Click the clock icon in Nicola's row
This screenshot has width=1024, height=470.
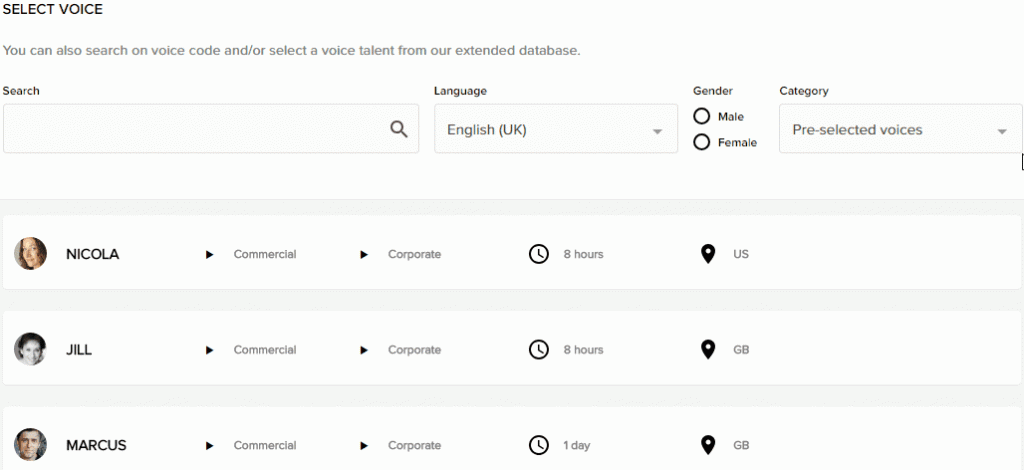539,254
